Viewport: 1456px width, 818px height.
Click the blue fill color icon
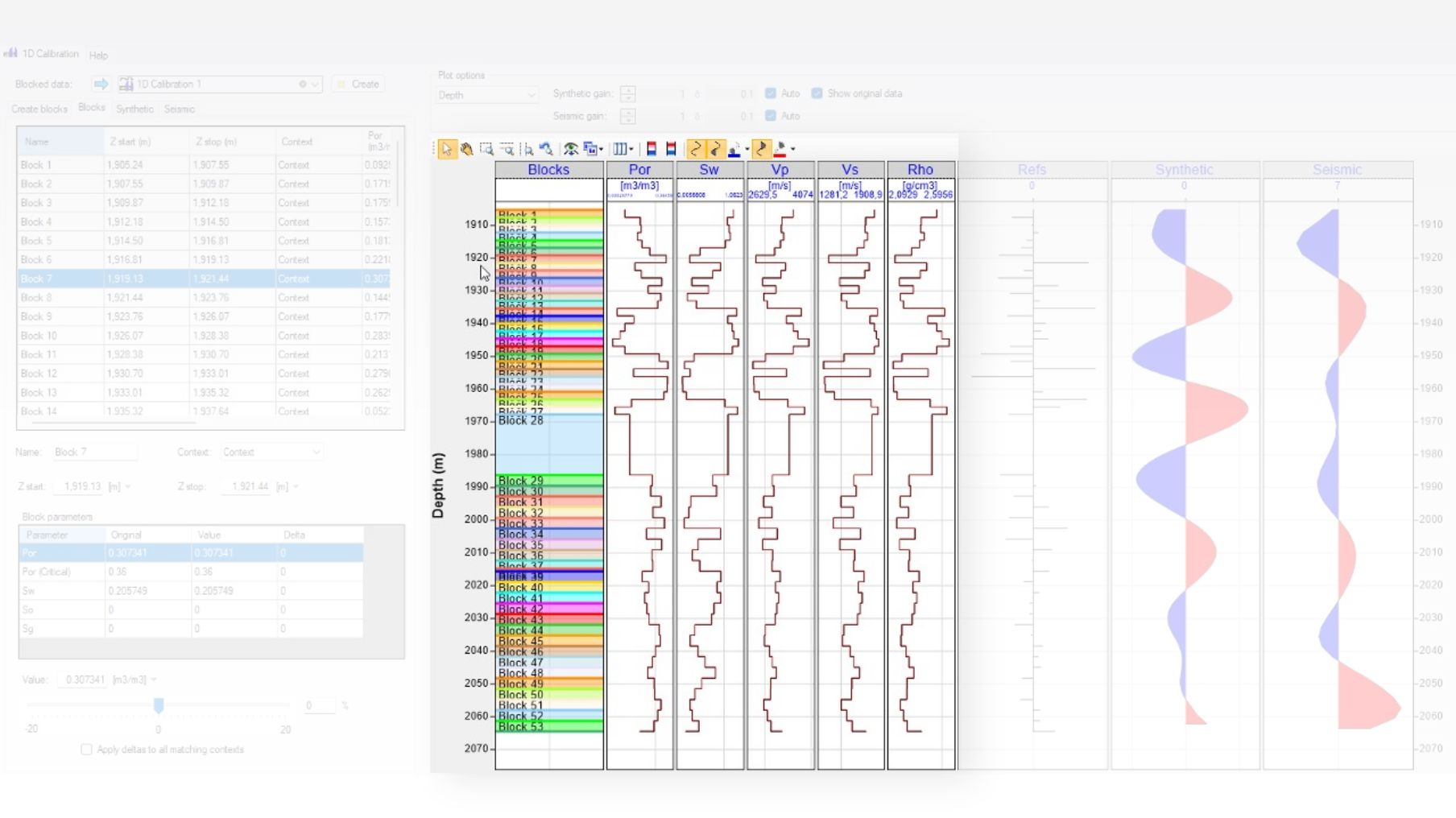coord(734,149)
